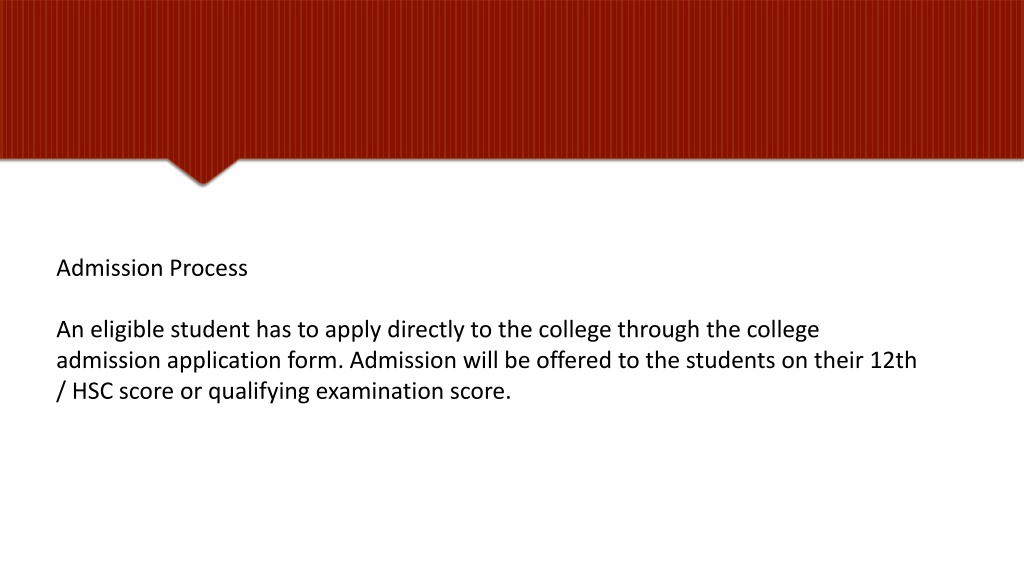Click the "HSC" abbreviation in last line

click(92, 391)
